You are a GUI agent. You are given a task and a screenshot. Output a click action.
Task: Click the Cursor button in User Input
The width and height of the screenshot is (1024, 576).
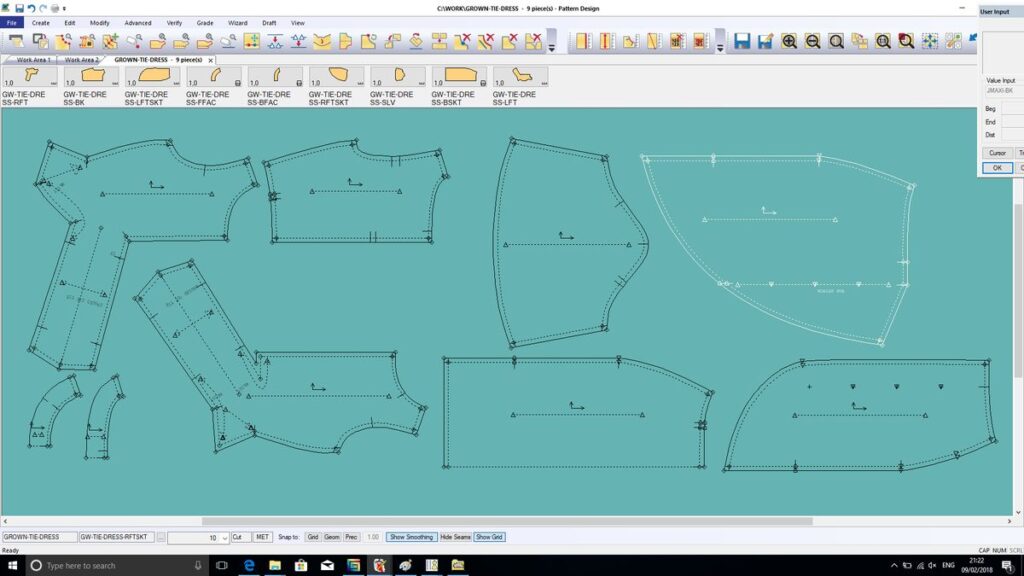(x=997, y=153)
